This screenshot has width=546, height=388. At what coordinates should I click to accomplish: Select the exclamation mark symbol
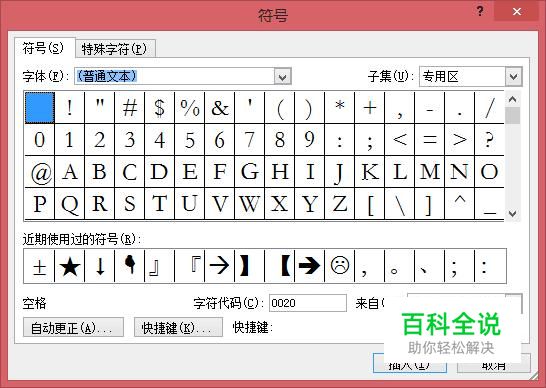(x=70, y=108)
